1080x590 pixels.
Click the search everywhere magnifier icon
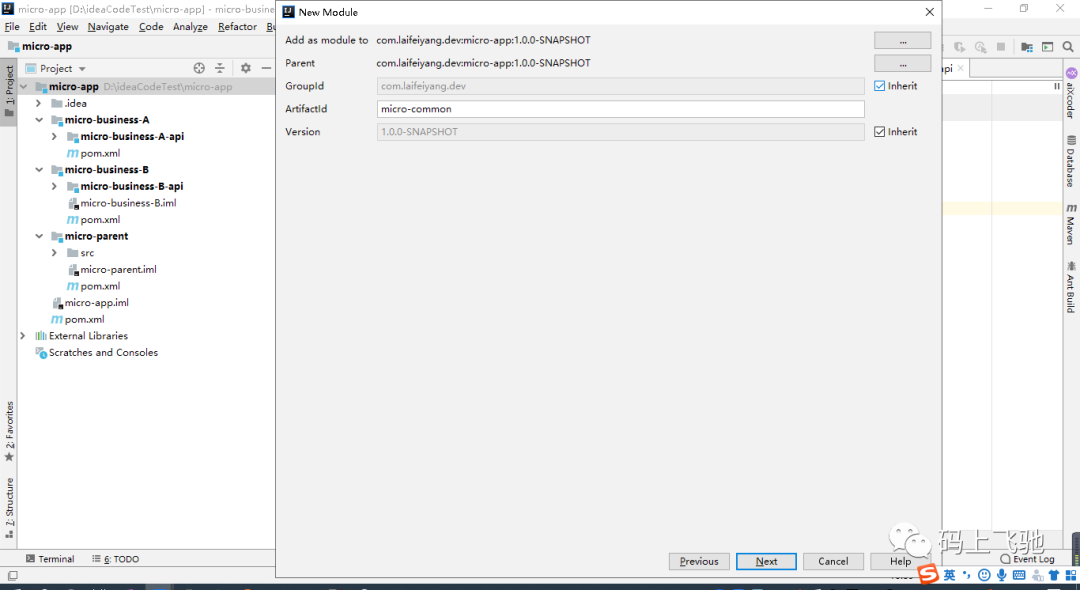coord(1068,47)
